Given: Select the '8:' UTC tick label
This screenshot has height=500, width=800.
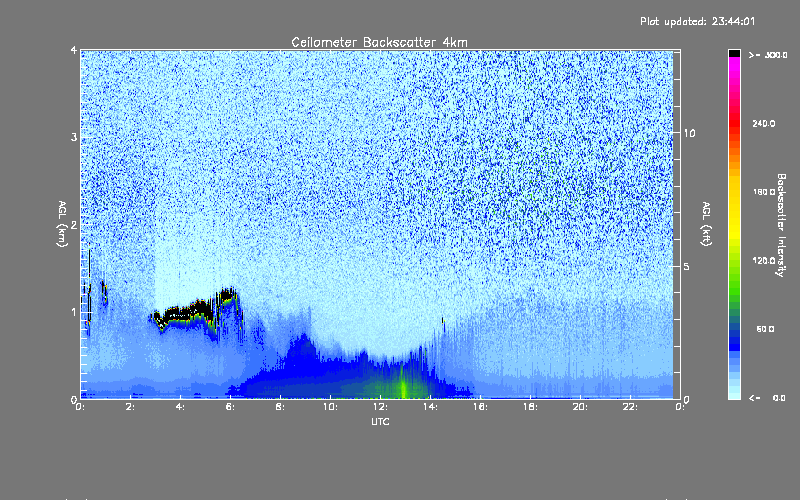Looking at the screenshot, I should [281, 407].
